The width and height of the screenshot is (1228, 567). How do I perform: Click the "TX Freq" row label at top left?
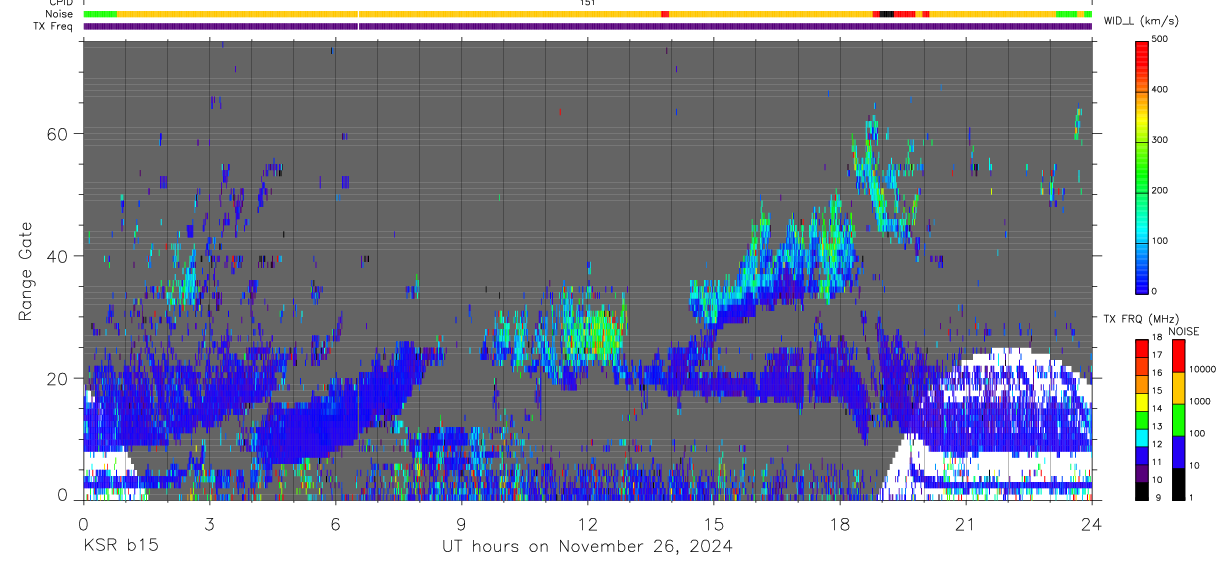(54, 26)
